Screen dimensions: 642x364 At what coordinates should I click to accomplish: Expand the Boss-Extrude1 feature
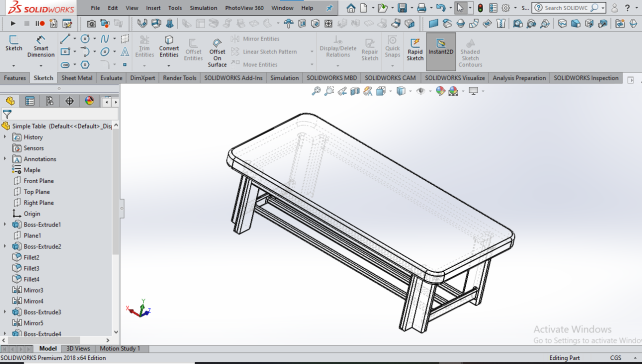tap(5, 224)
